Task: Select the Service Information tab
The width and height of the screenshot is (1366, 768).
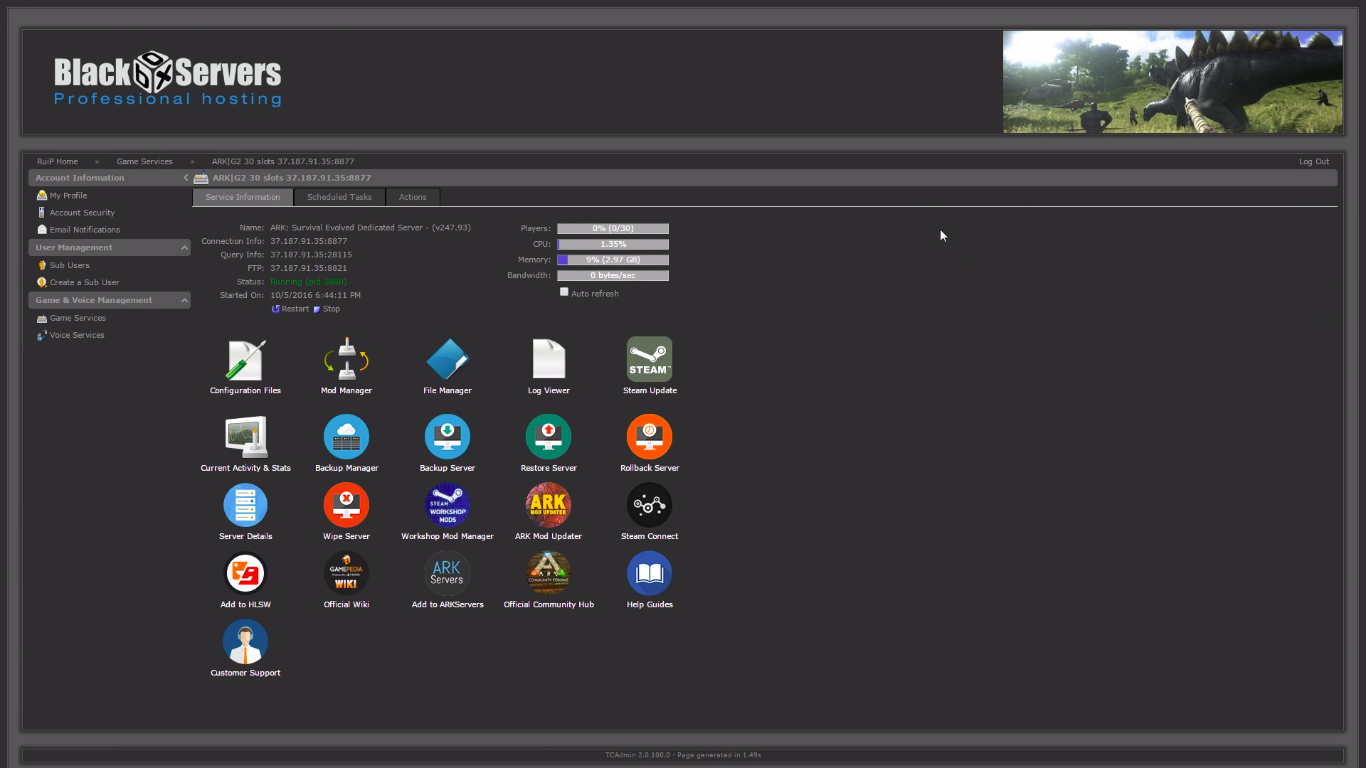Action: click(243, 197)
